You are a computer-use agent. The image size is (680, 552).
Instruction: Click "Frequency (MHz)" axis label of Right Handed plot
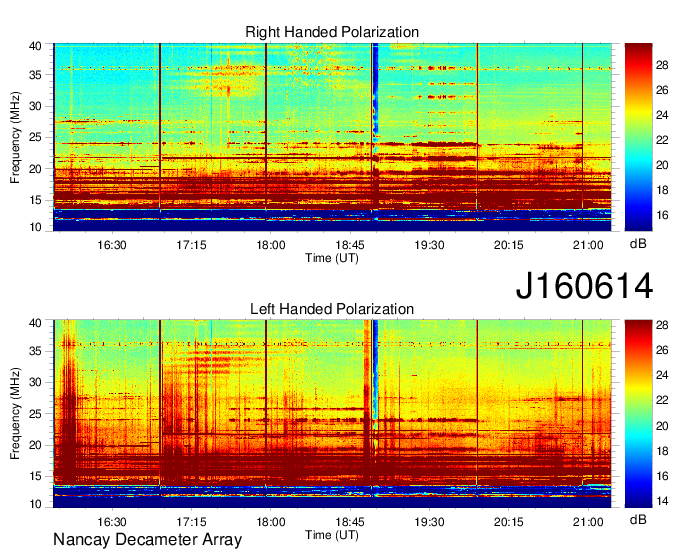pyautogui.click(x=15, y=137)
